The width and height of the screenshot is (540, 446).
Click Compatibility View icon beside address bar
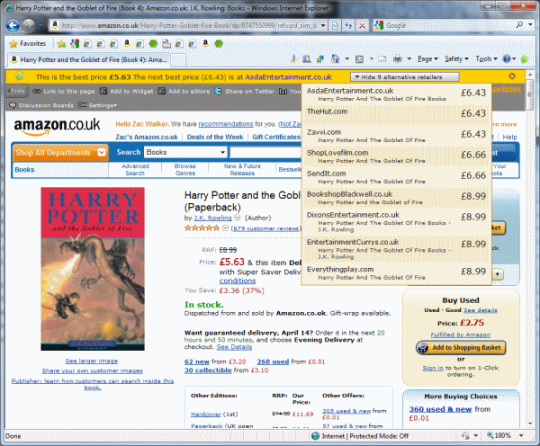pyautogui.click(x=335, y=25)
